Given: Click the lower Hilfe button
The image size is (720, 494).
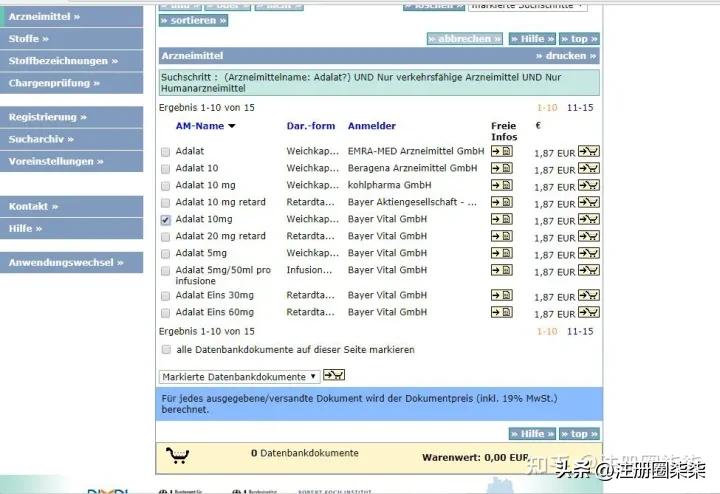Looking at the screenshot, I should [x=533, y=434].
